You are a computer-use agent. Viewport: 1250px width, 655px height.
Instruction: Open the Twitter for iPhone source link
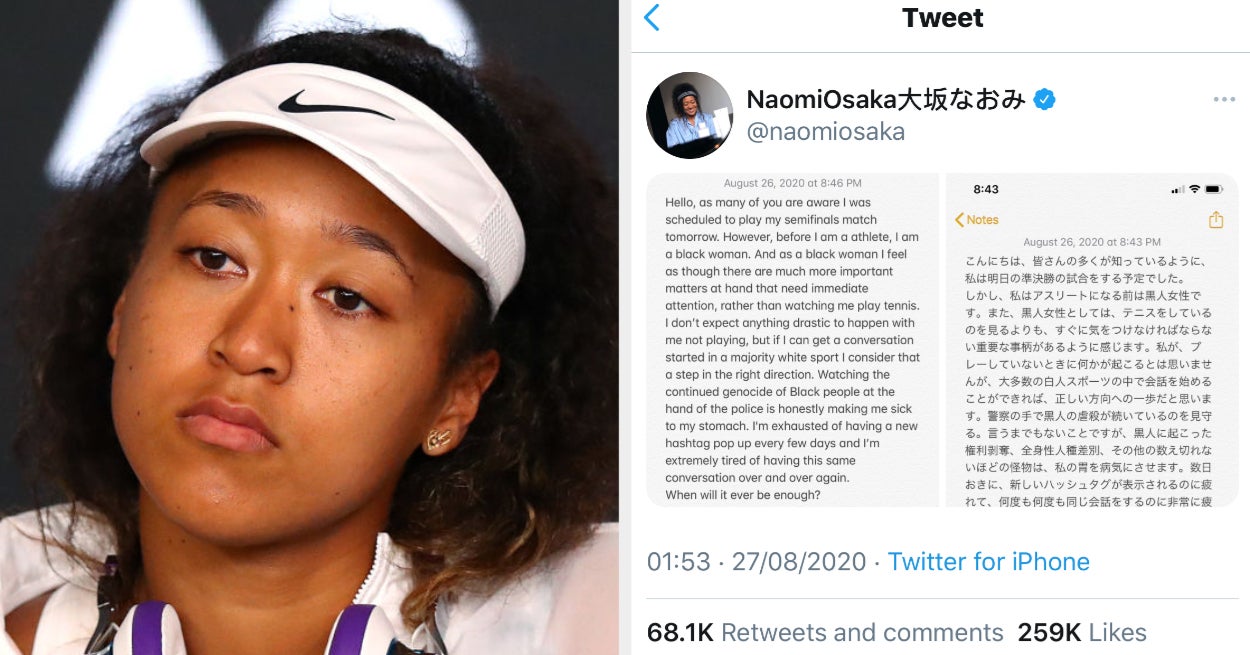point(988,562)
